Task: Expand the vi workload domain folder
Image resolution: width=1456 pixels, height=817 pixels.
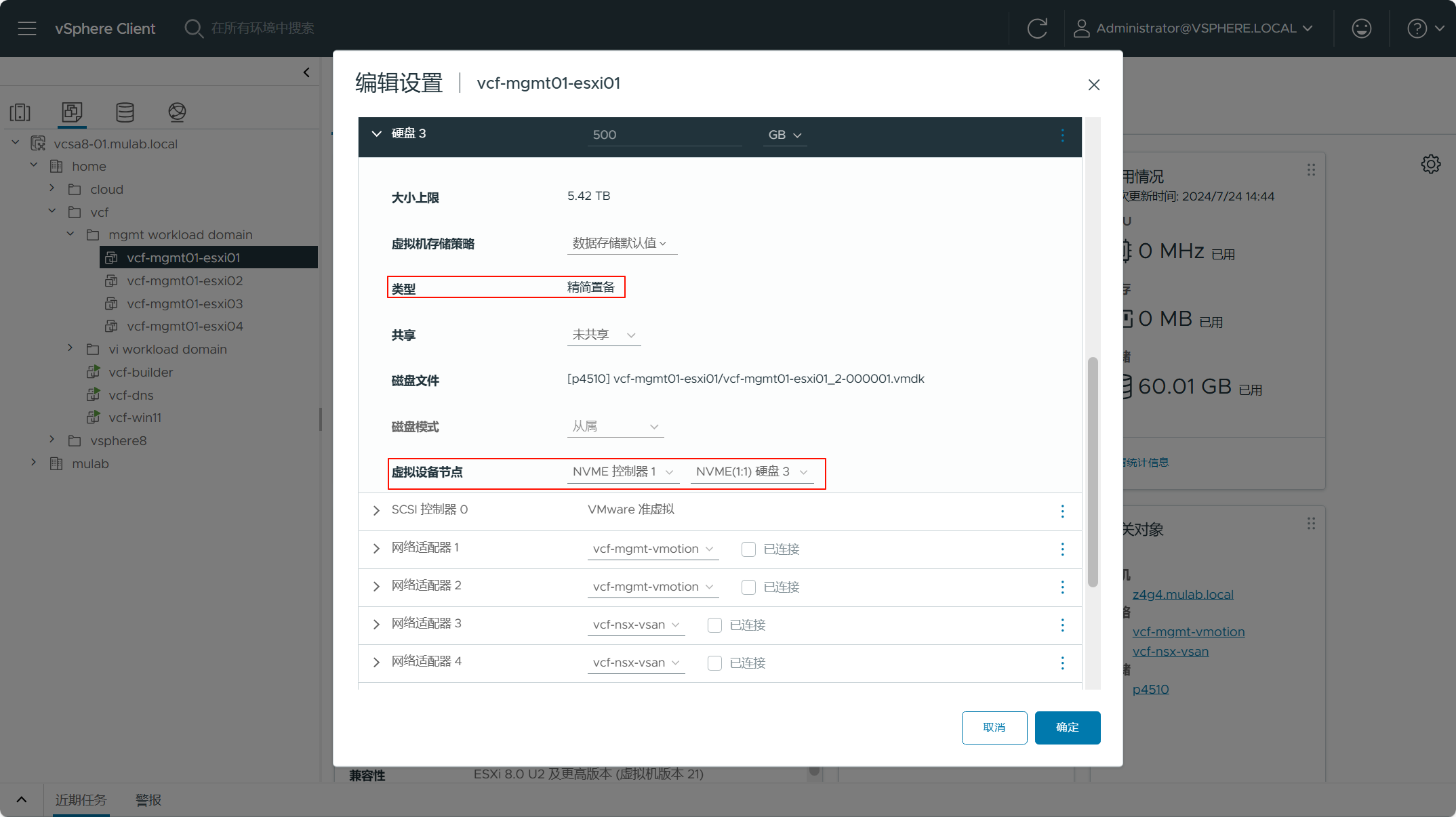Action: point(70,348)
